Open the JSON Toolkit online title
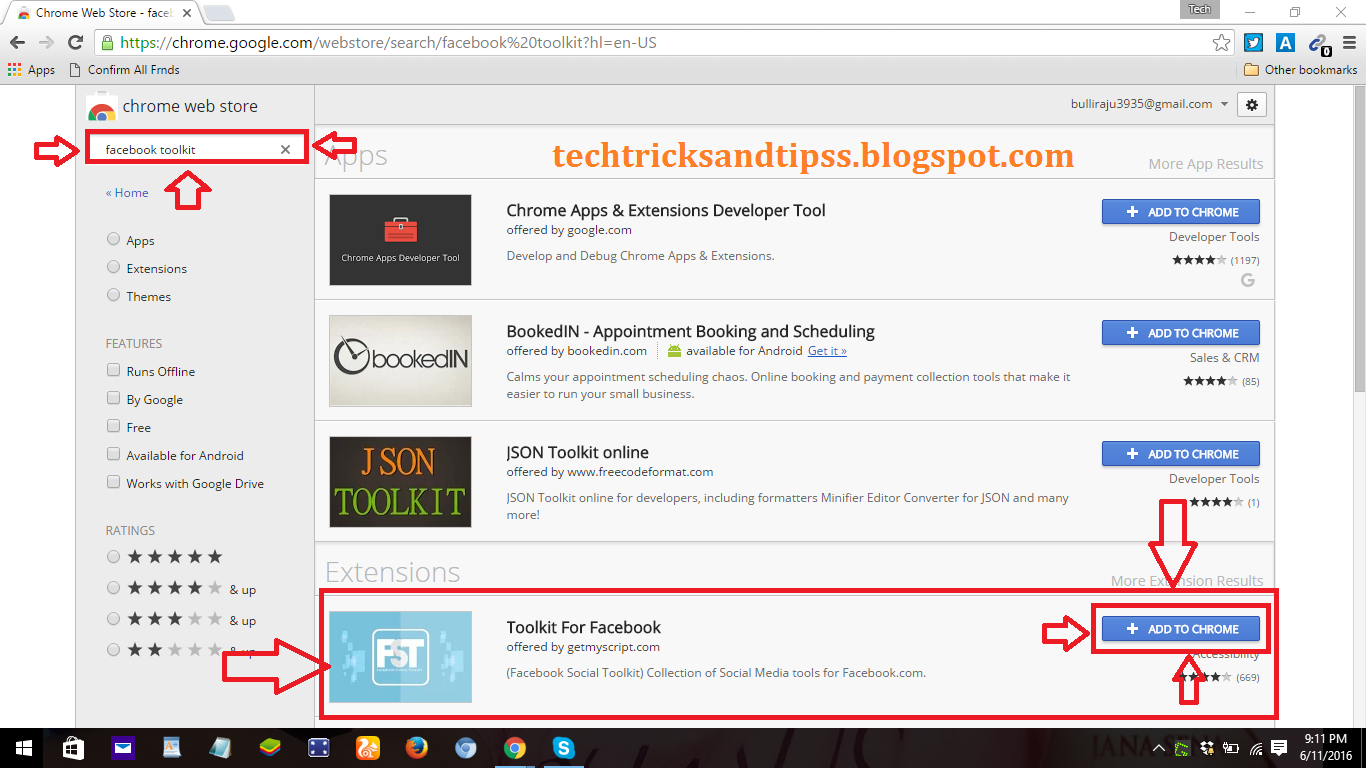Screen dimensions: 1366x768 578,453
